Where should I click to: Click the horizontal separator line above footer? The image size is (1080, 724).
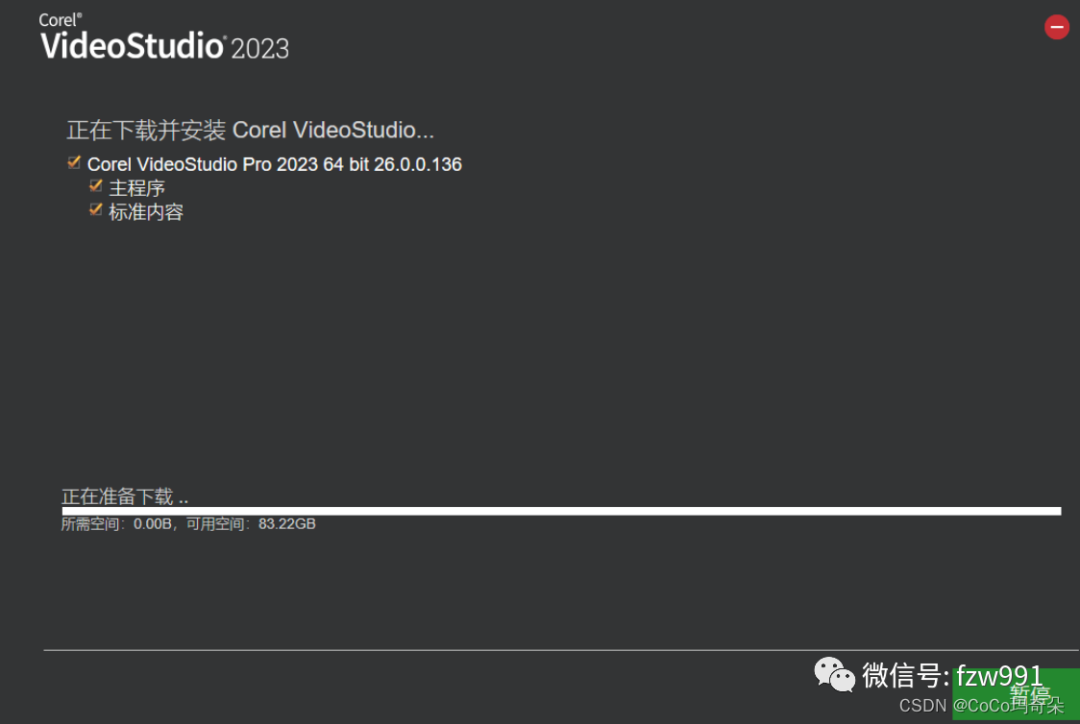(x=561, y=650)
